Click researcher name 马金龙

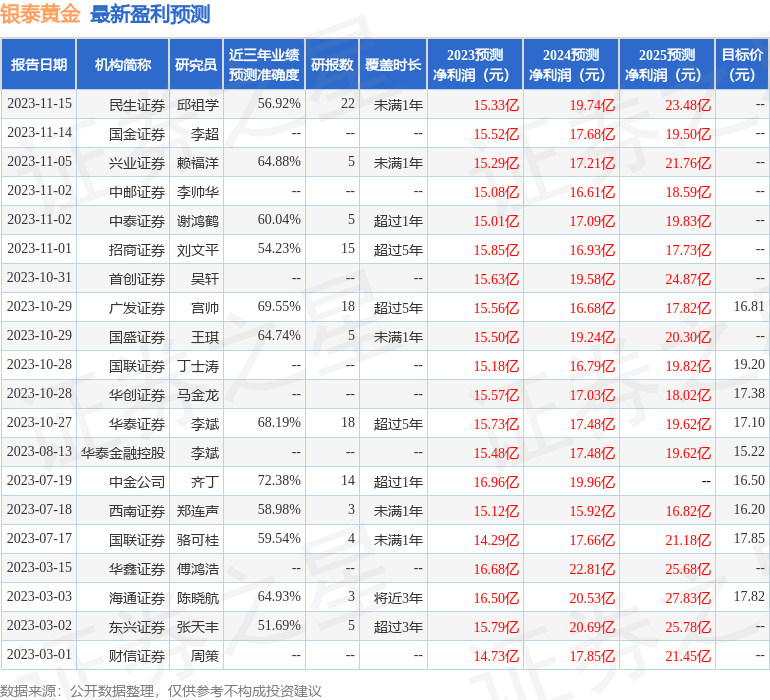(198, 394)
